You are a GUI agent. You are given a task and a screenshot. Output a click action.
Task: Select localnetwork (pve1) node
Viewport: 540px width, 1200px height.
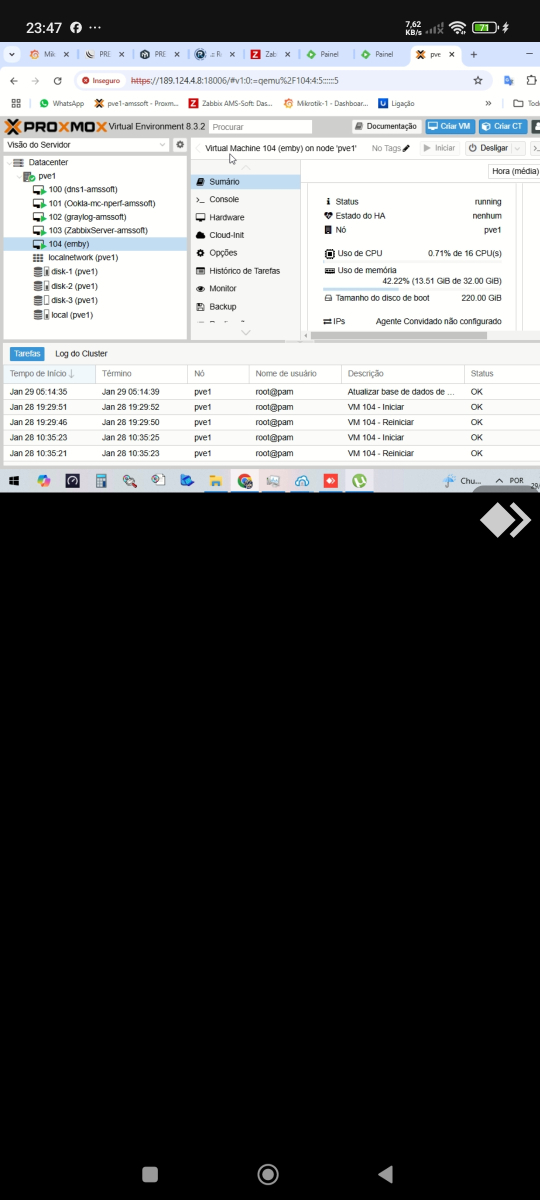click(95, 258)
